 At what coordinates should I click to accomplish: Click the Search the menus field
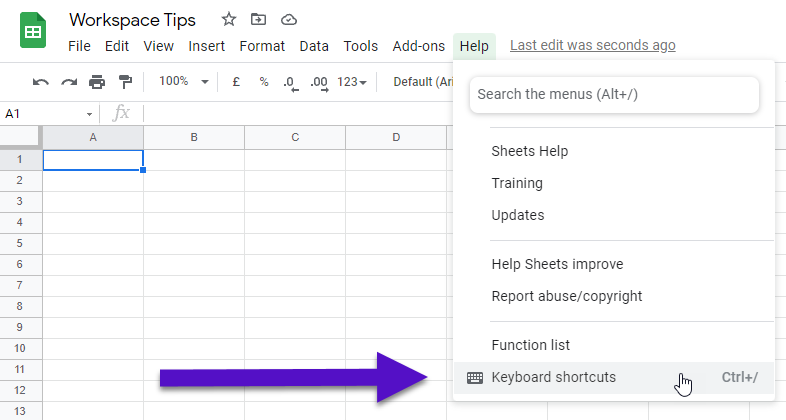(x=614, y=94)
